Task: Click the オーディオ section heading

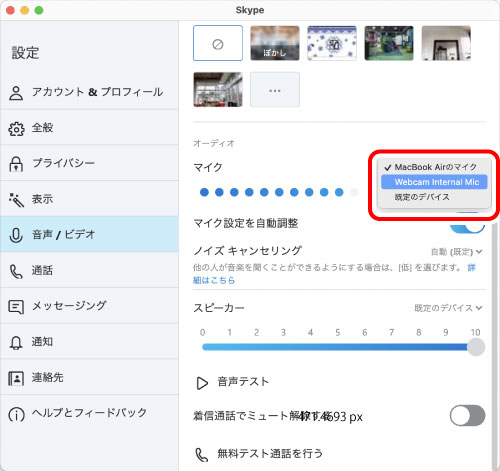Action: coord(214,143)
